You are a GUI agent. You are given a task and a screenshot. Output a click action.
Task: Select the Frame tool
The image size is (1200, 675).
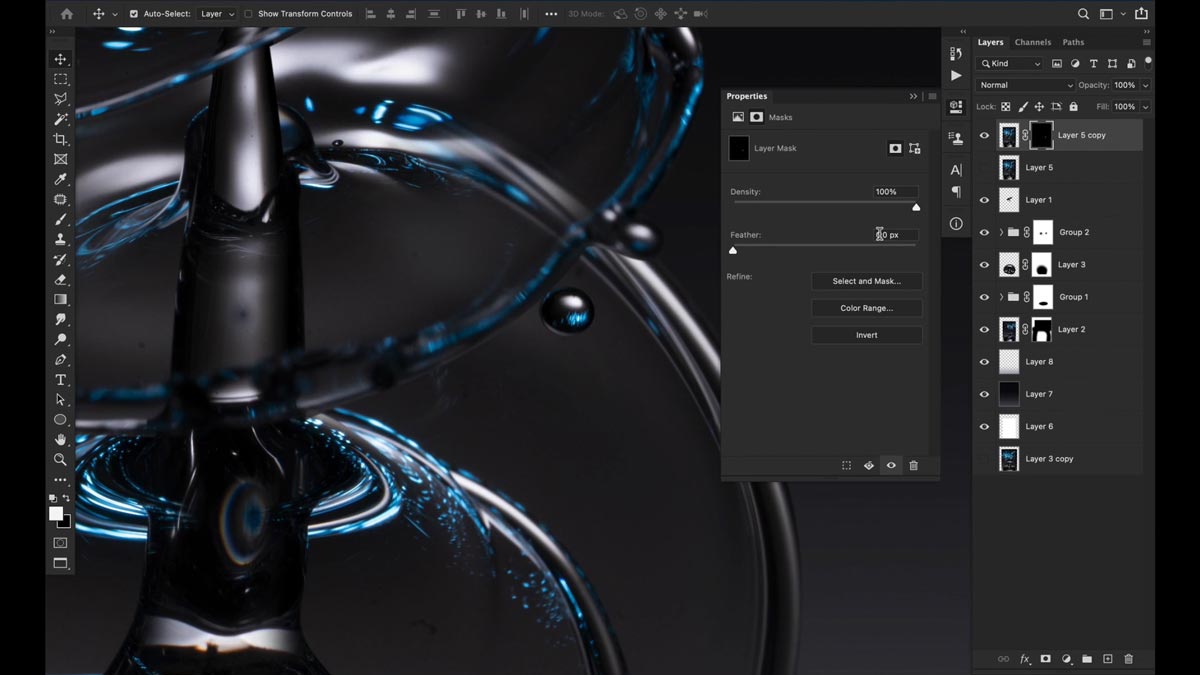tap(61, 159)
